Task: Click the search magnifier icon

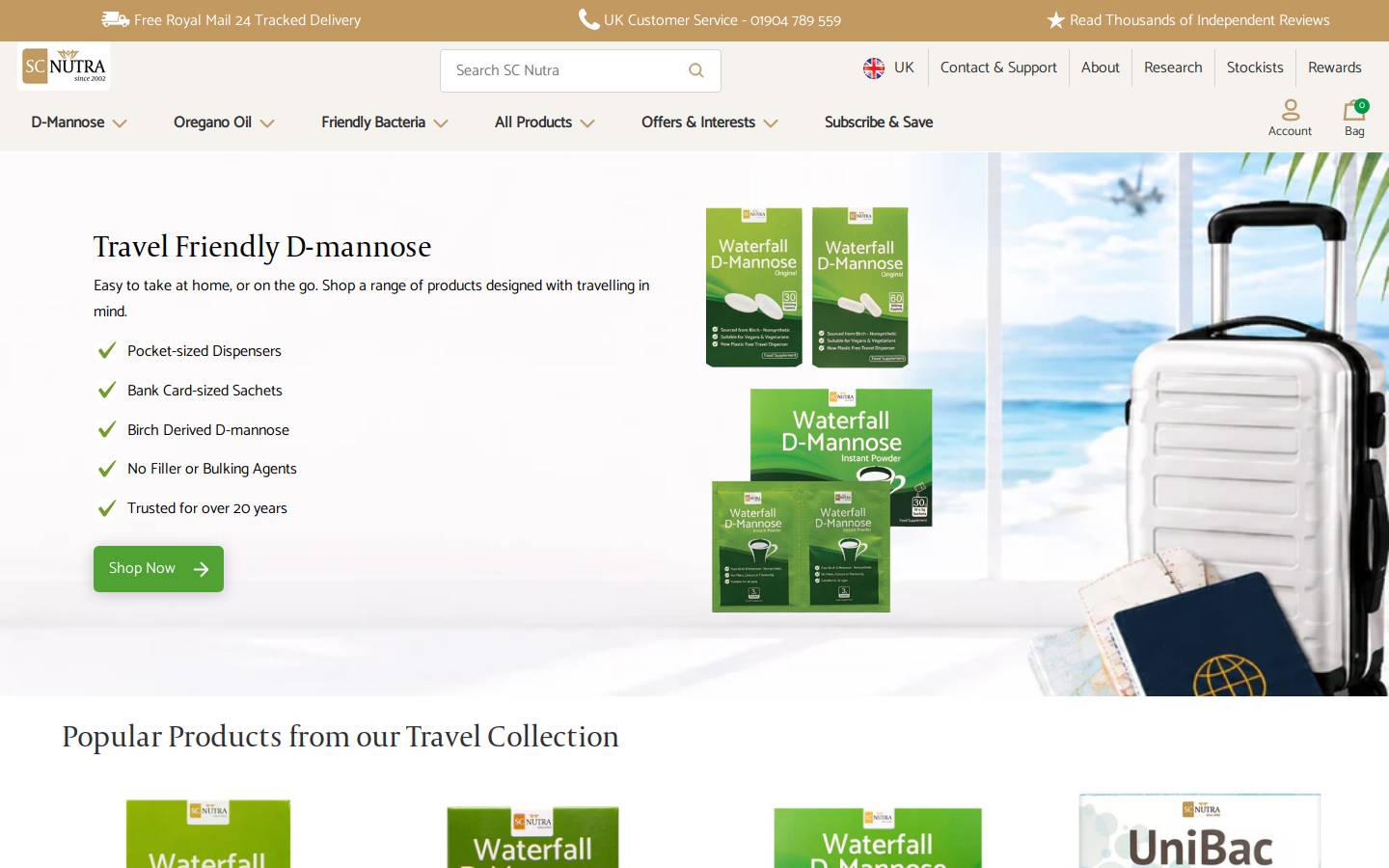Action: point(696,70)
